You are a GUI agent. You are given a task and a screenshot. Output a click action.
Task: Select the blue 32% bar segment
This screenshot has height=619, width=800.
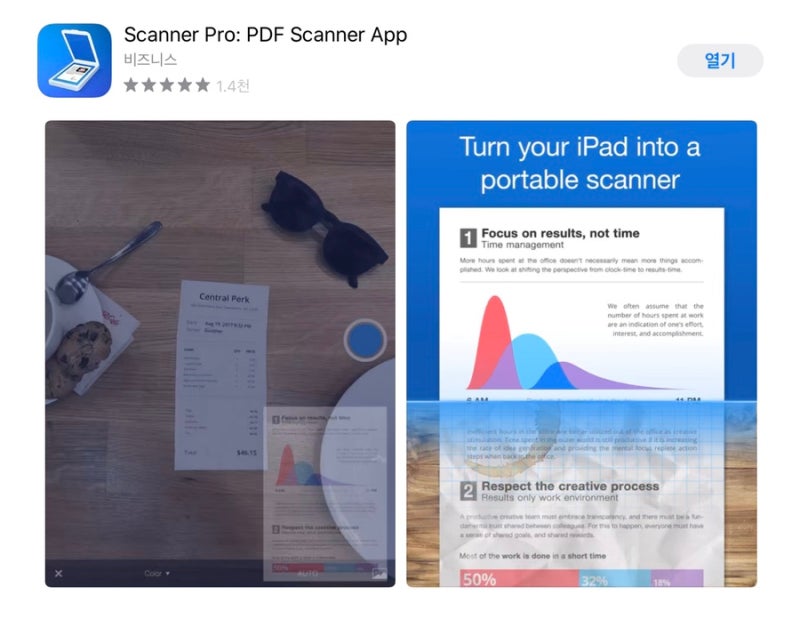pyautogui.click(x=615, y=578)
